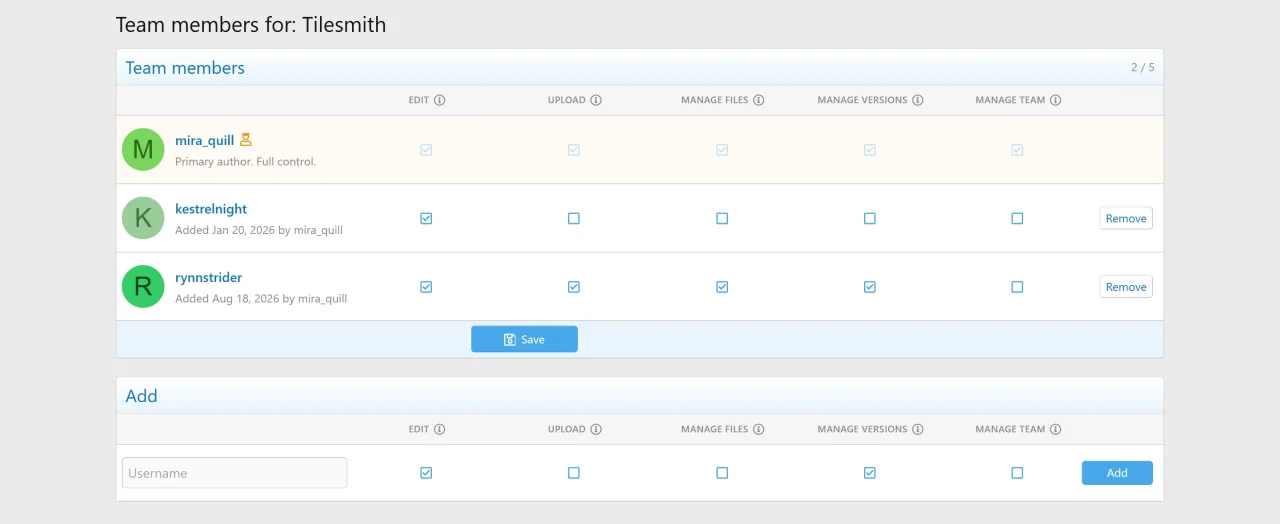Viewport: 1280px width, 524px height.
Task: Click info icon beside UPLOAD in Add section
Action: coord(596,429)
